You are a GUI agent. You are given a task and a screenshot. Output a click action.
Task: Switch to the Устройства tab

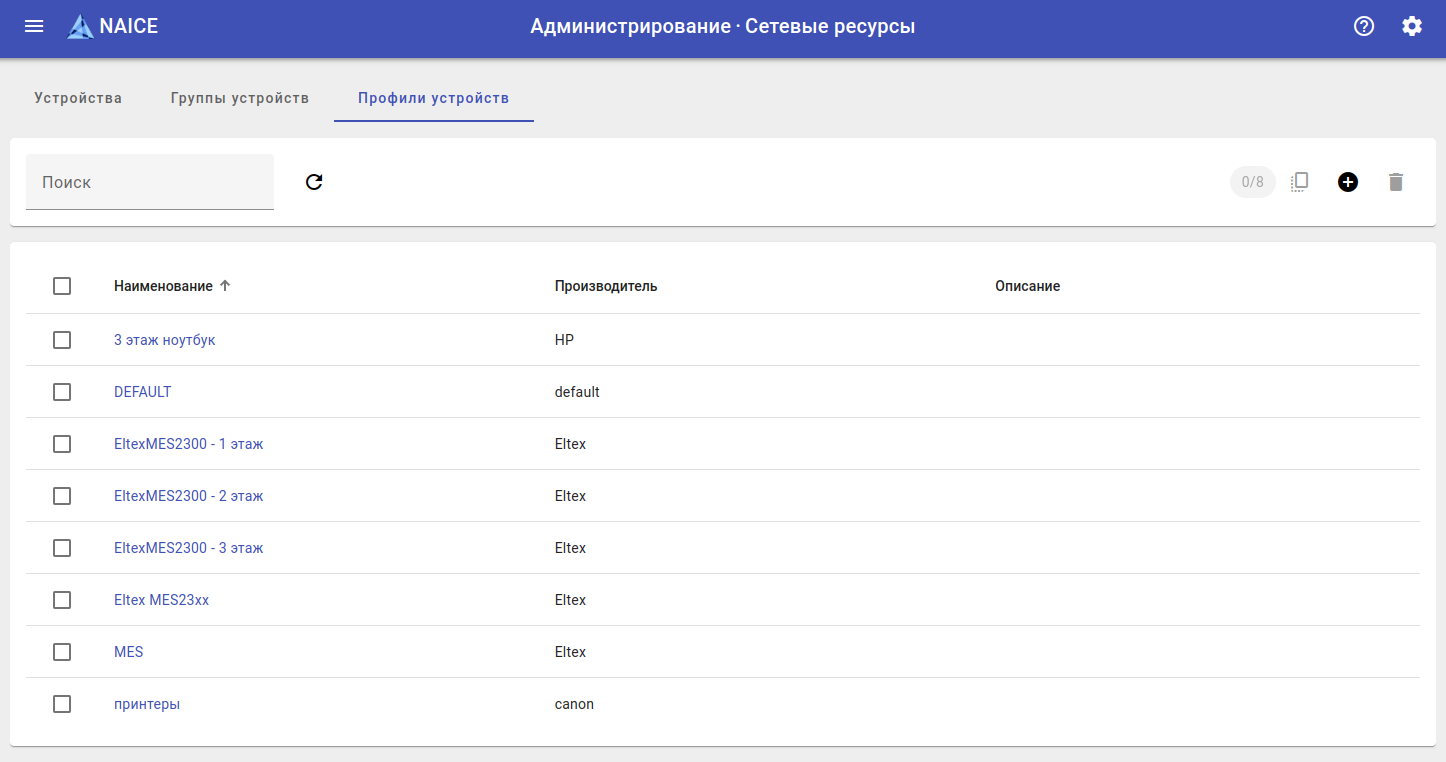[x=78, y=98]
